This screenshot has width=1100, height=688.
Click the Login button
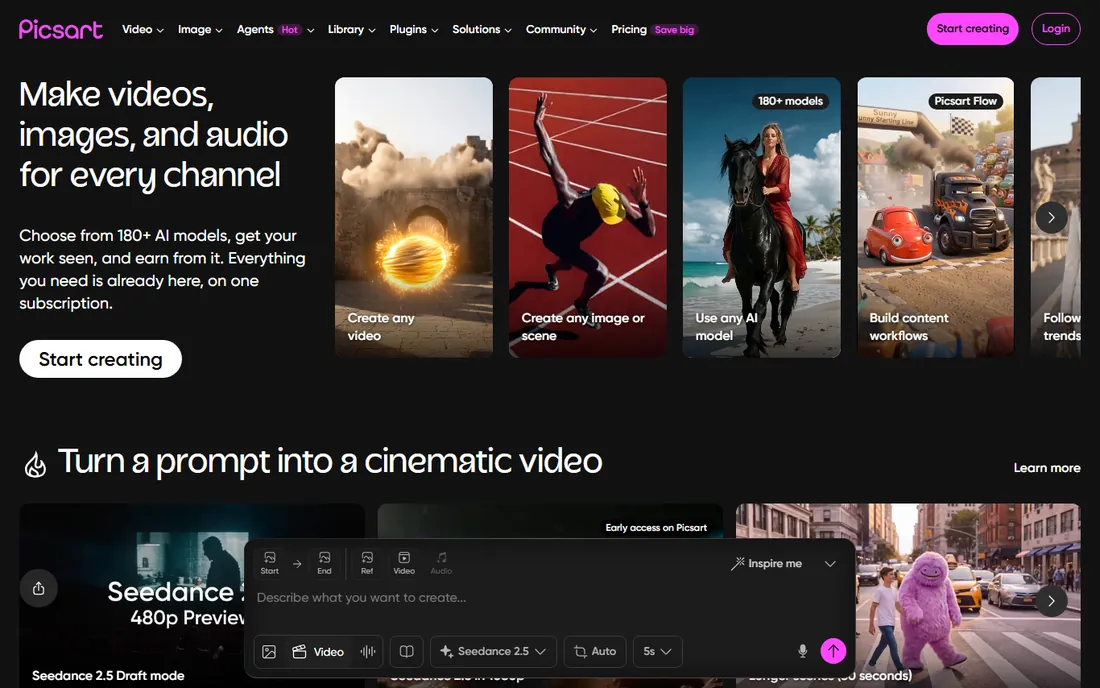pyautogui.click(x=1056, y=29)
